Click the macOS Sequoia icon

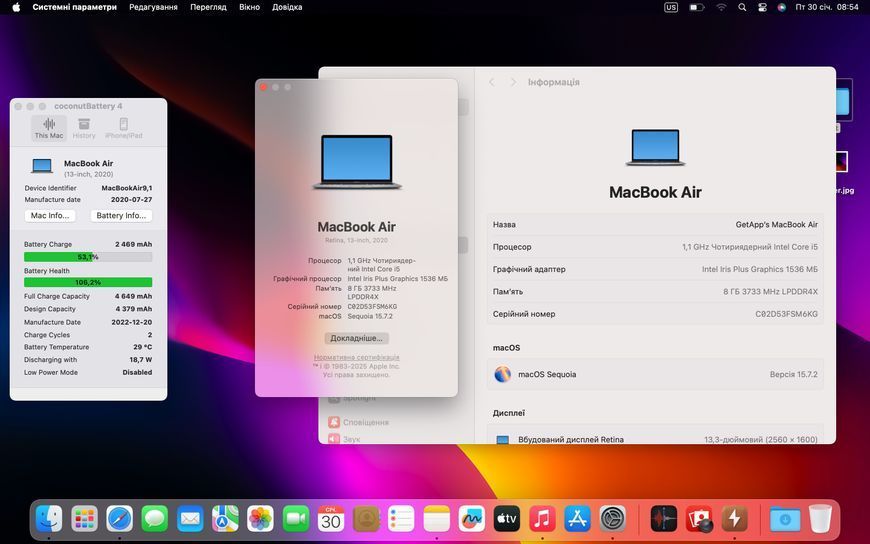(x=503, y=374)
